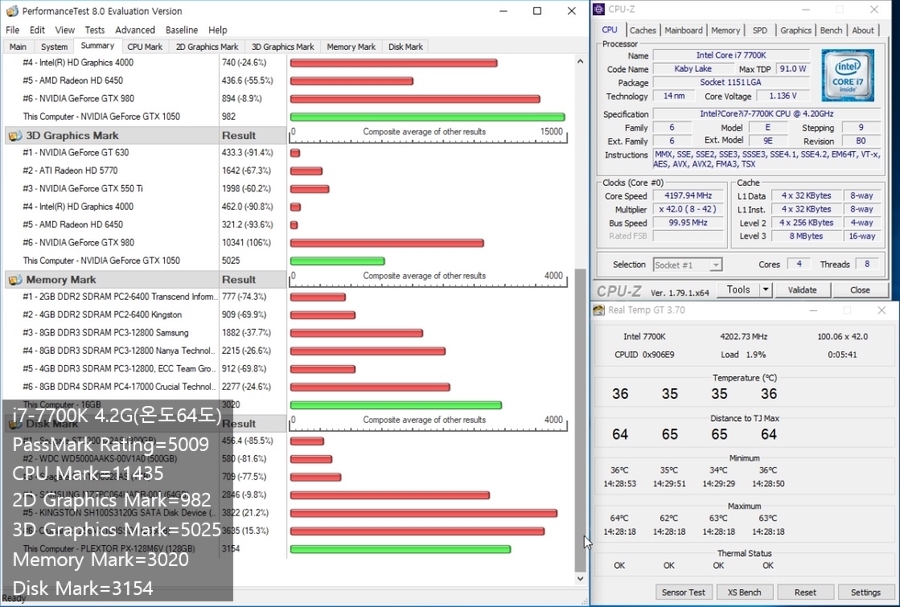Viewport: 900px width, 607px height.
Task: Select the GeForce GTX 550 Ti row
Action: [145, 189]
